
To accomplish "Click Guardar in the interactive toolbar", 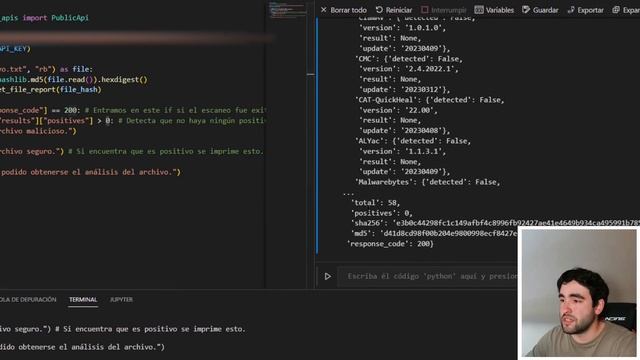I will tap(540, 10).
